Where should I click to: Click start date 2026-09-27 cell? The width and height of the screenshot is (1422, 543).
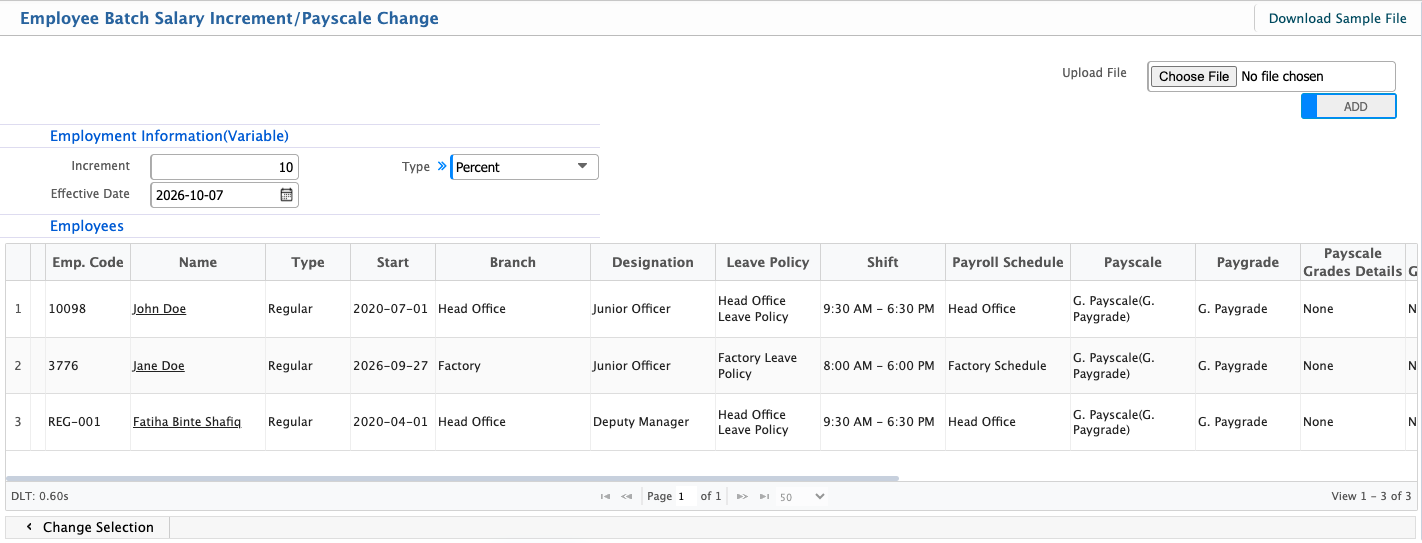tap(393, 366)
